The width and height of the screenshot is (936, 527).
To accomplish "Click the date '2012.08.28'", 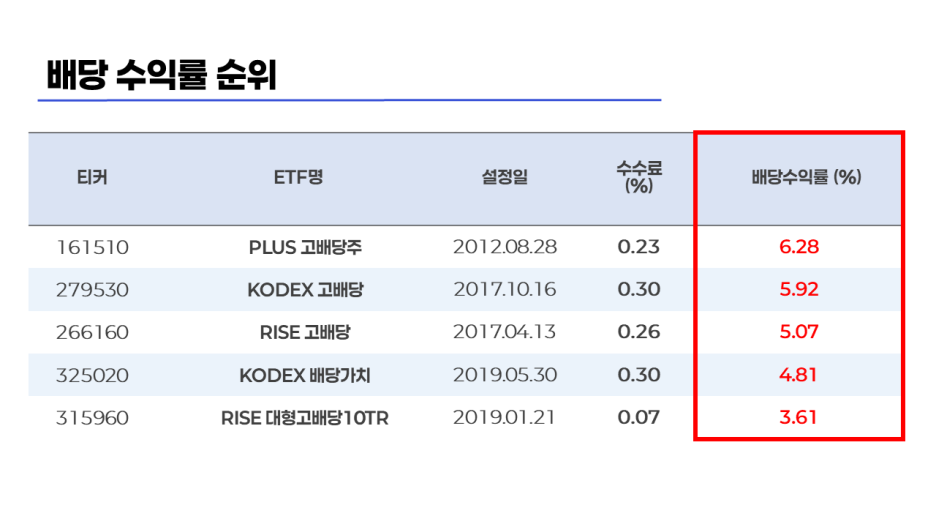I will click(x=505, y=246).
